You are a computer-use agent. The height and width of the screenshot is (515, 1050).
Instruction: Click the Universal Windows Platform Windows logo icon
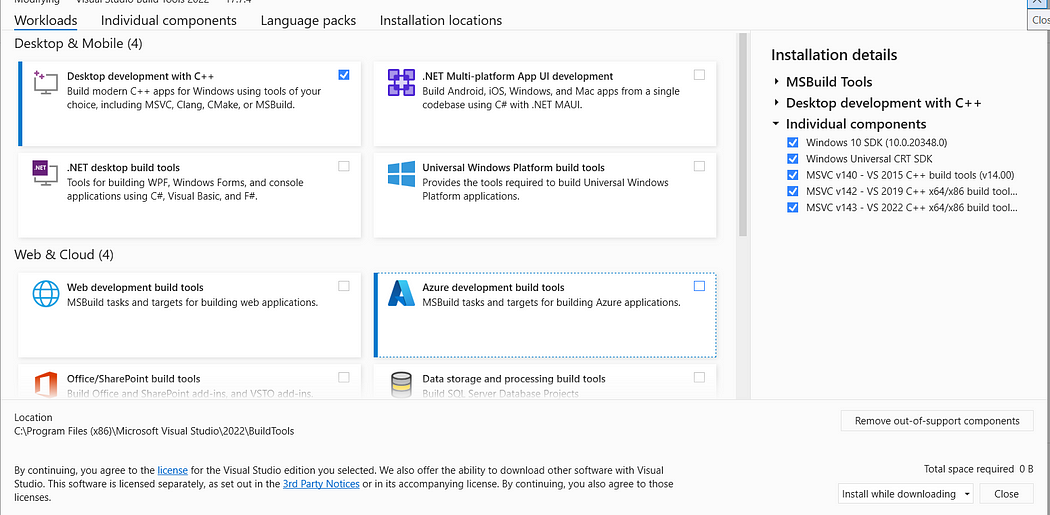(x=401, y=173)
